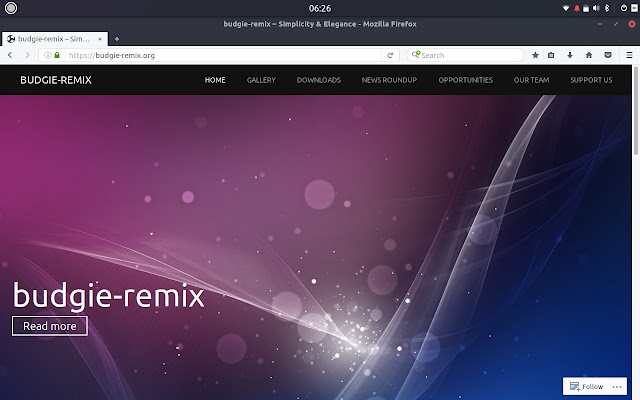
Task: Open the OUR TEAM menu item
Action: tap(531, 80)
